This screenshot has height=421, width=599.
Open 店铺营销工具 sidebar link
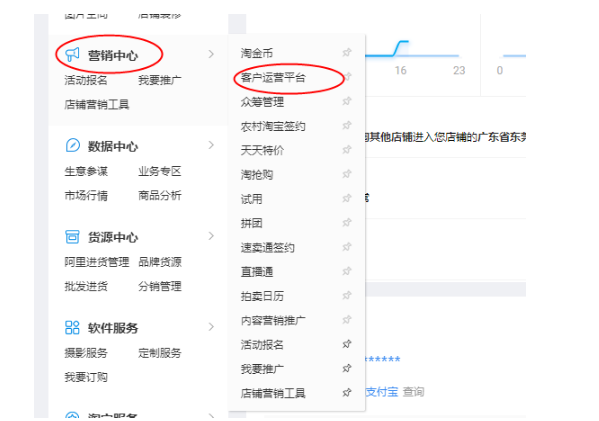[x=97, y=104]
